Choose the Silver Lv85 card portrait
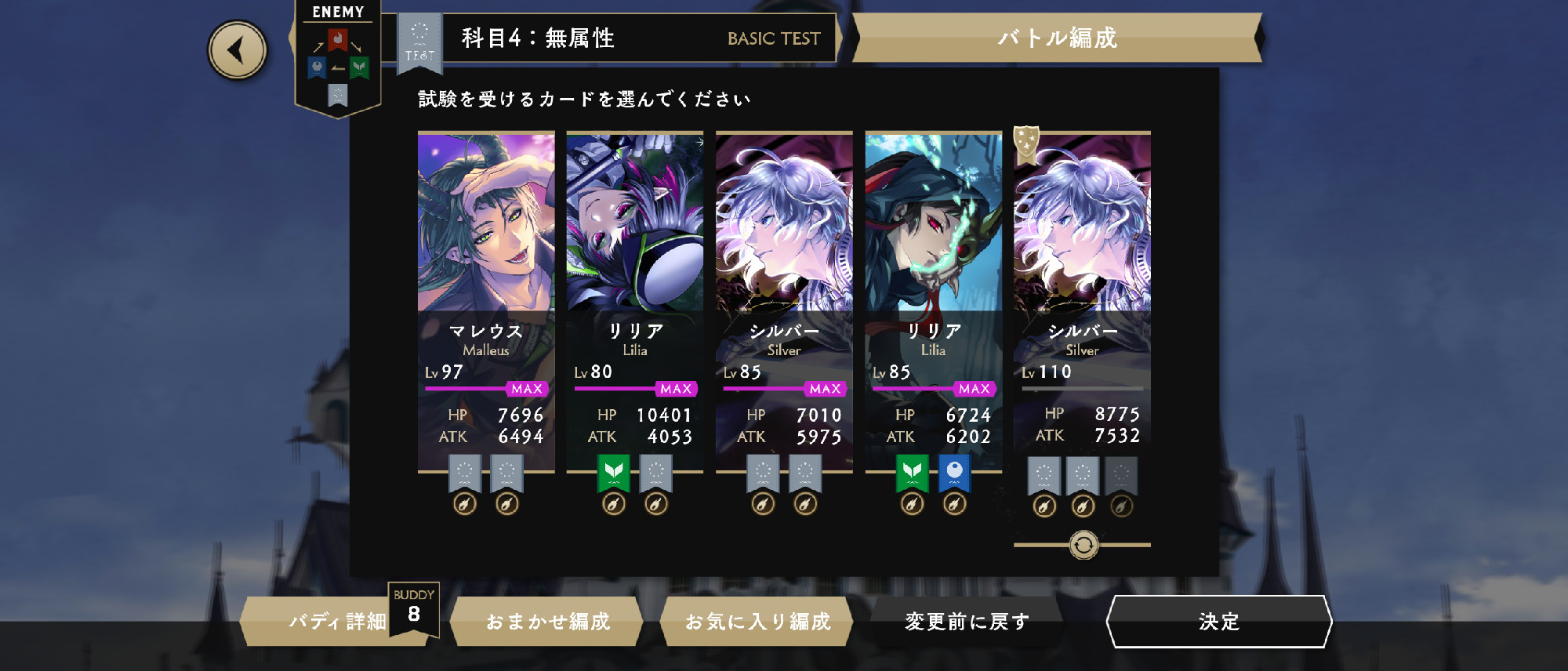The width and height of the screenshot is (1568, 671). coord(784,222)
